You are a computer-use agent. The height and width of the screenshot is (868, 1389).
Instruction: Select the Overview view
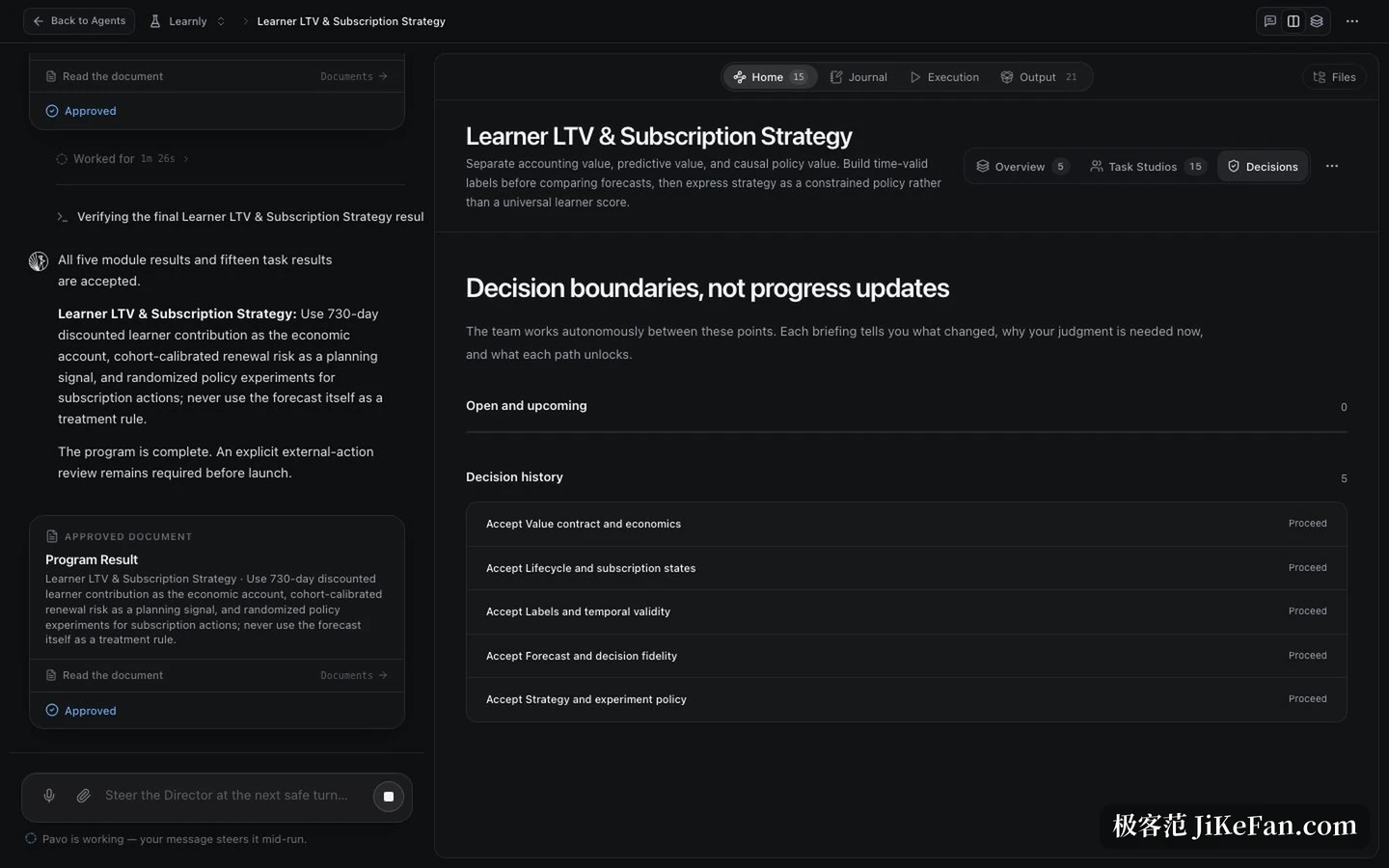coord(1021,167)
